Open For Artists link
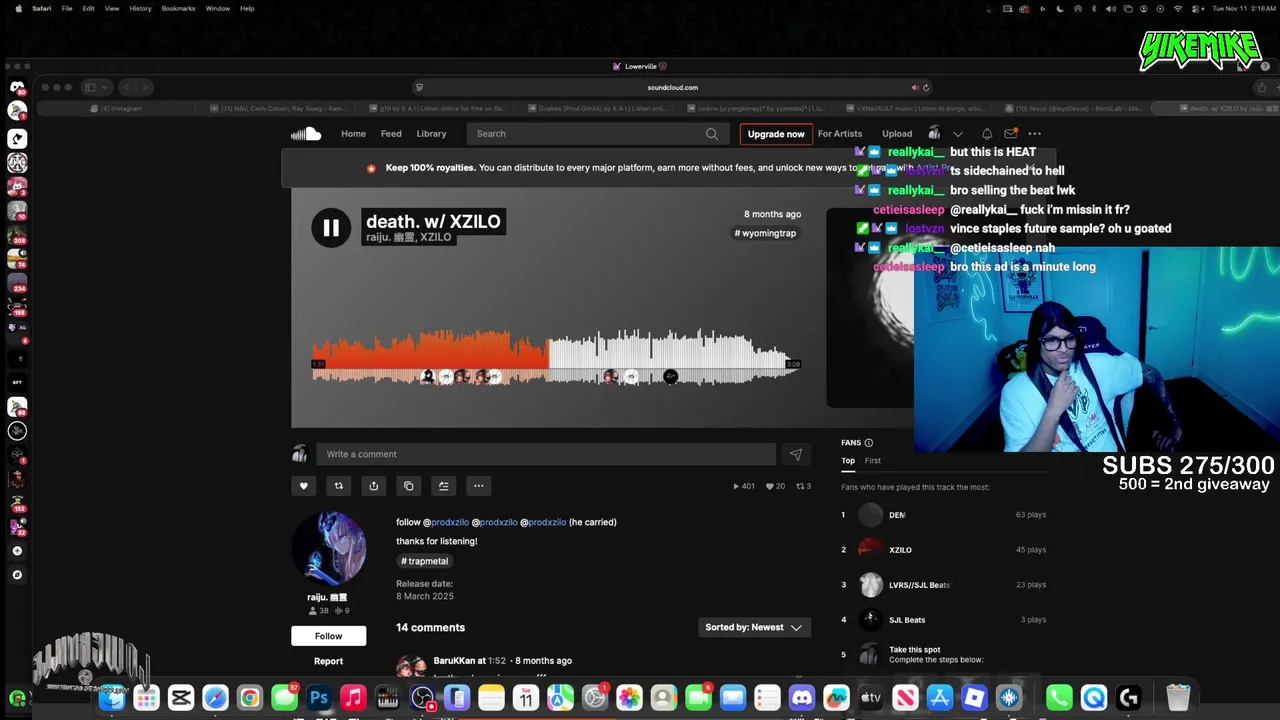The image size is (1280, 720). click(840, 134)
